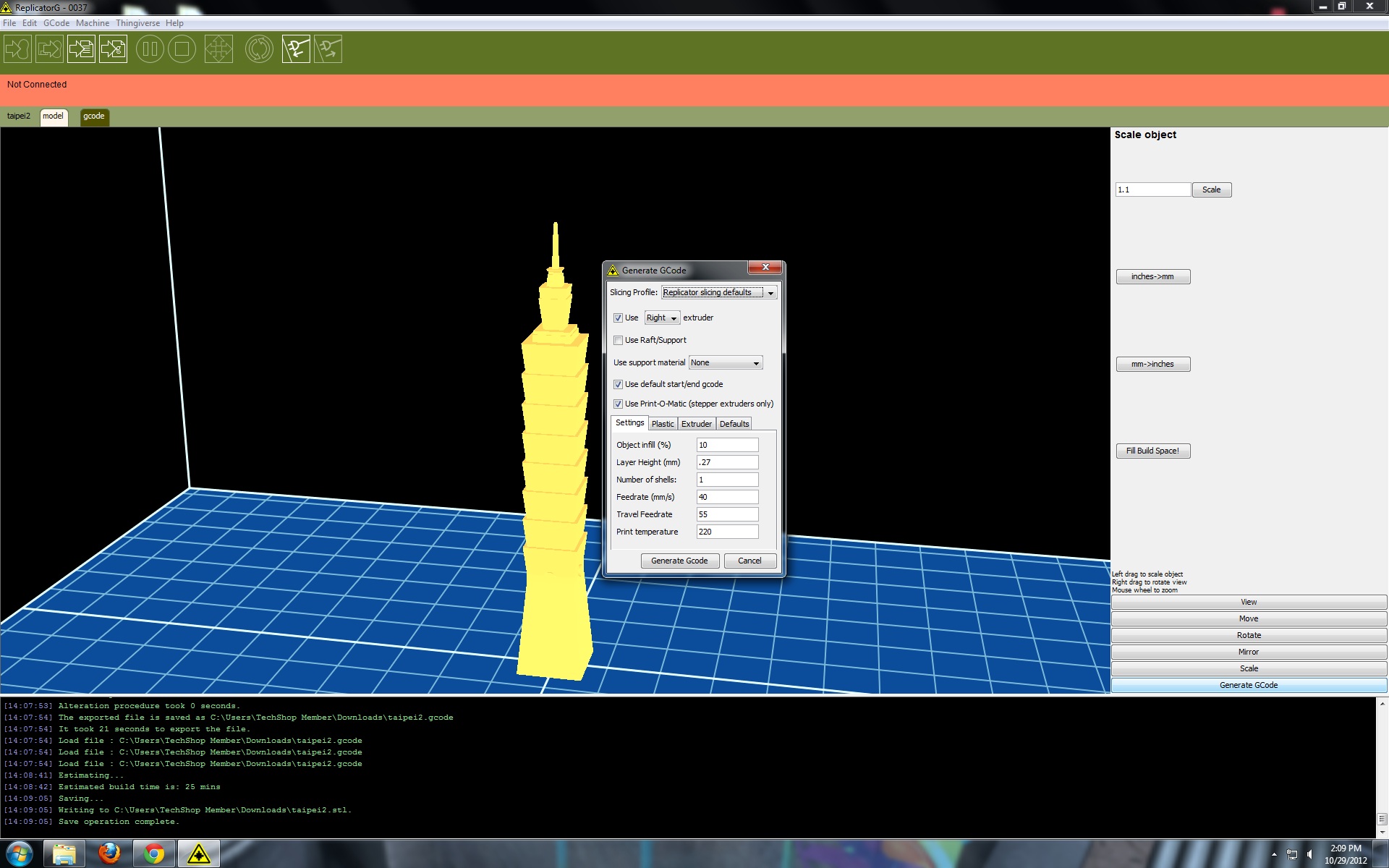Toggle the Use Print-O-Matic checkbox
Image resolution: width=1389 pixels, height=868 pixels.
tap(618, 404)
